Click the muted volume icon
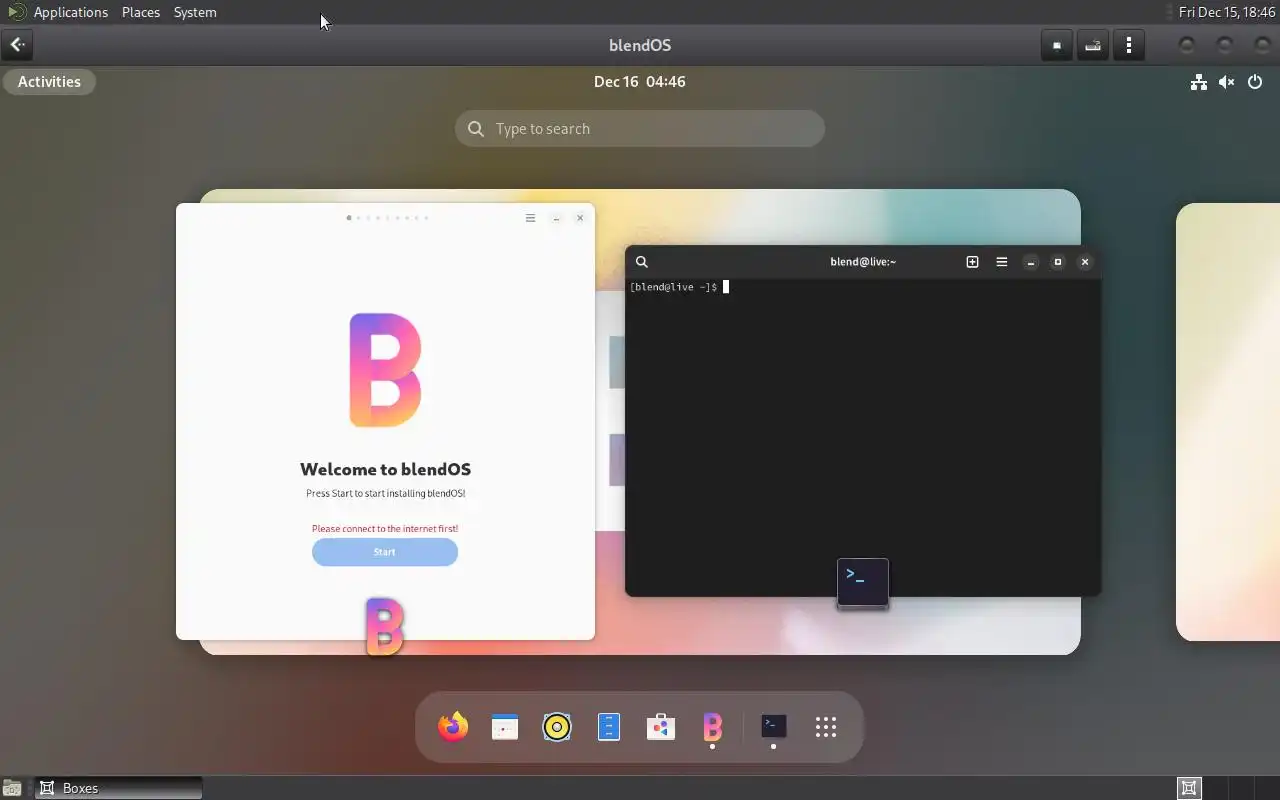Viewport: 1280px width, 800px height. pos(1227,82)
